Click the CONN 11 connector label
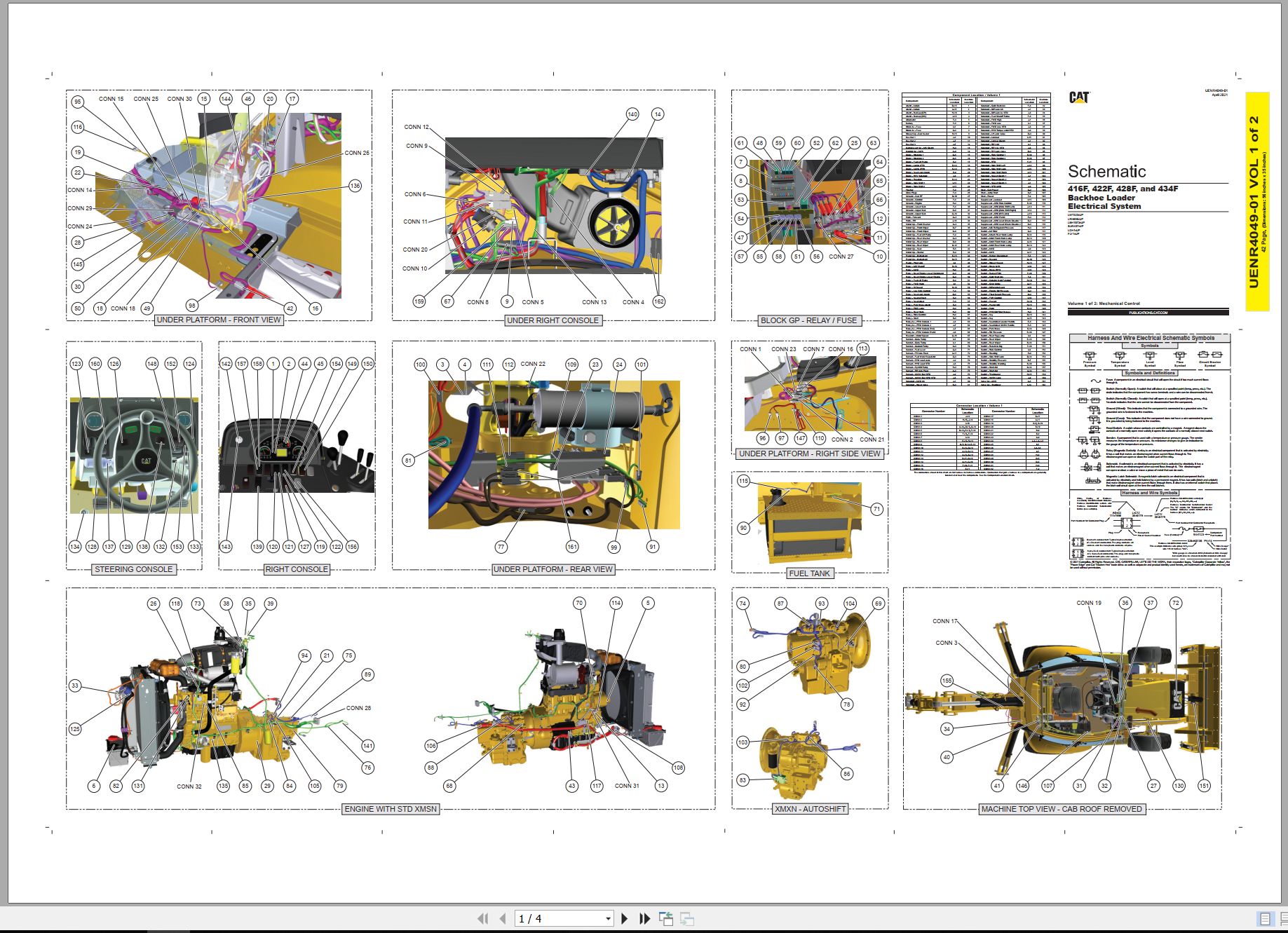 415,222
